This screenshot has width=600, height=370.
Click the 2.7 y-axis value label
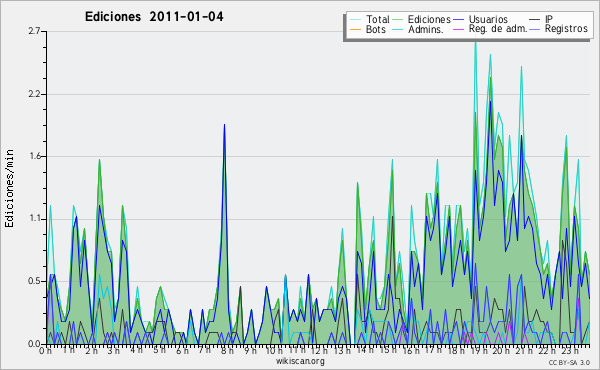click(34, 31)
